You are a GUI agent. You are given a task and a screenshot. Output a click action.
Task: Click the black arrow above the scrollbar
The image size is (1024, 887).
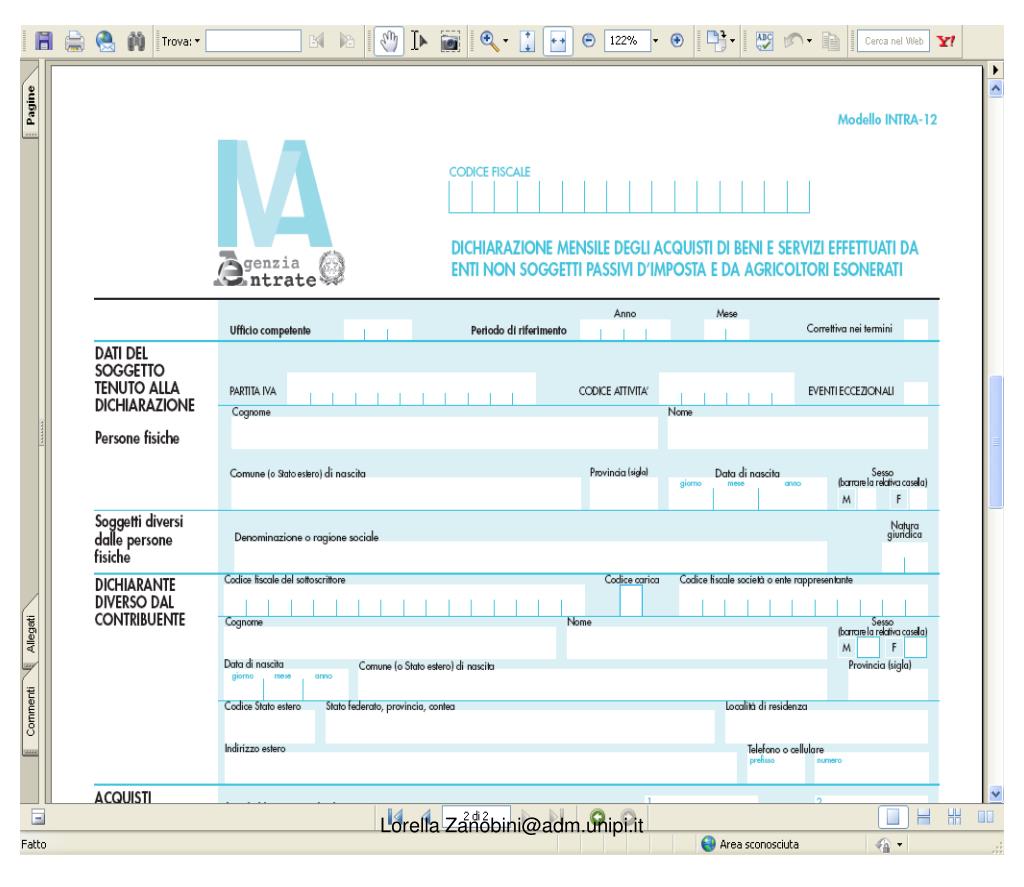pos(995,69)
